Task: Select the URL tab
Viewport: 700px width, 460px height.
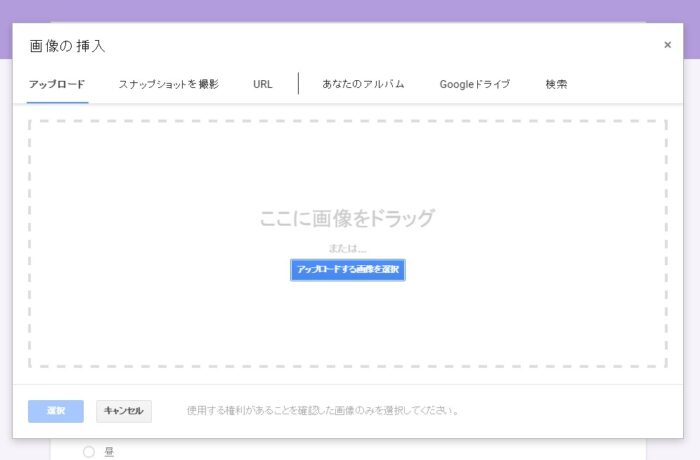Action: point(262,84)
